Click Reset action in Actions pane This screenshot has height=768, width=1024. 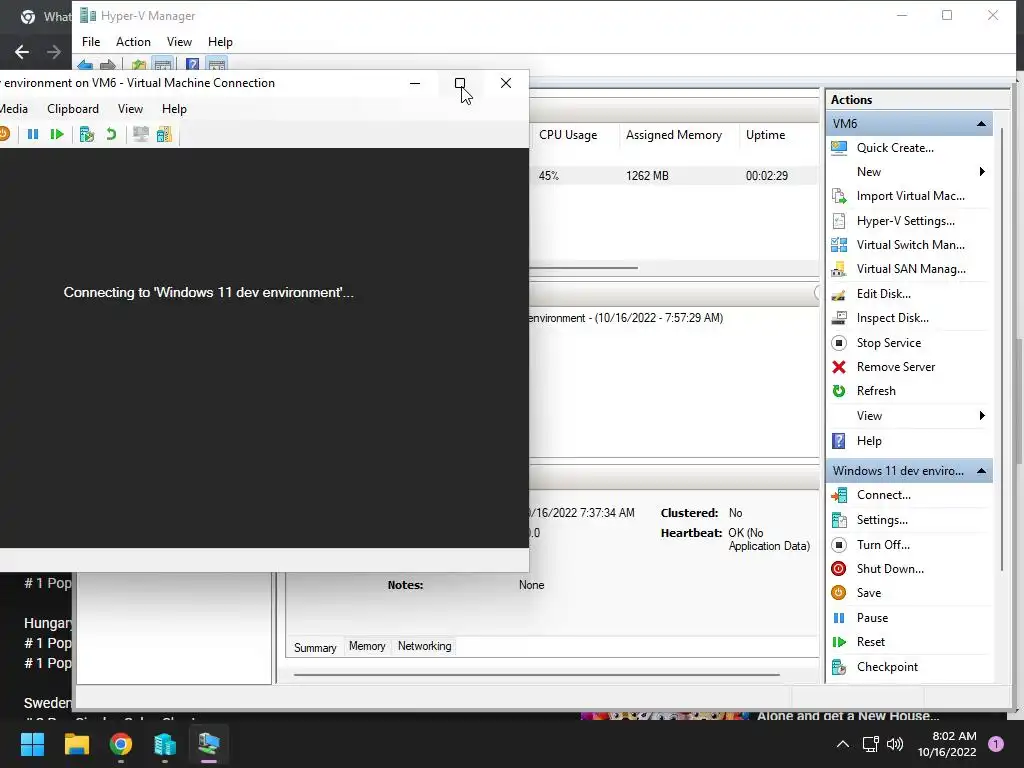(871, 642)
